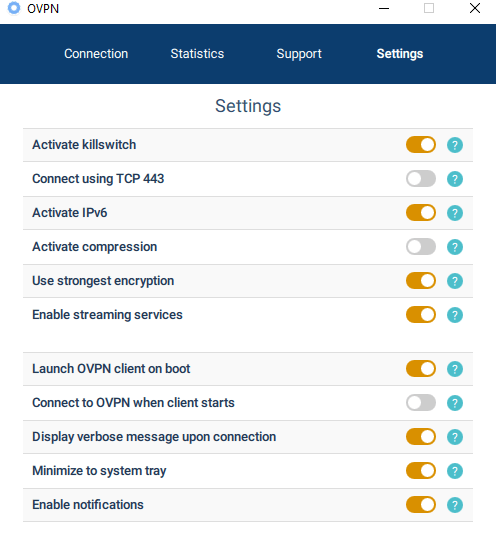Open the Statistics tab
This screenshot has width=496, height=540.
coord(197,54)
